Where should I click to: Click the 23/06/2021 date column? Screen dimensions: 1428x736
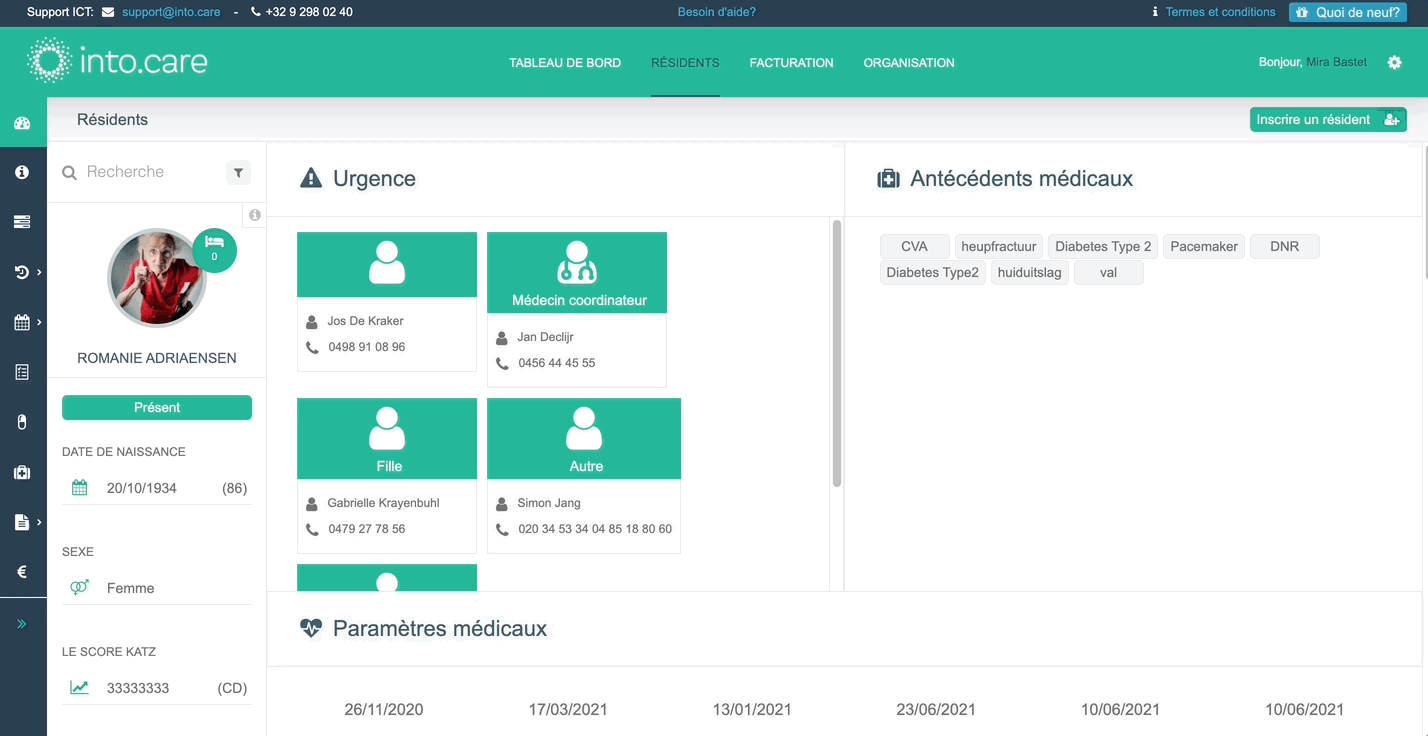coord(936,710)
